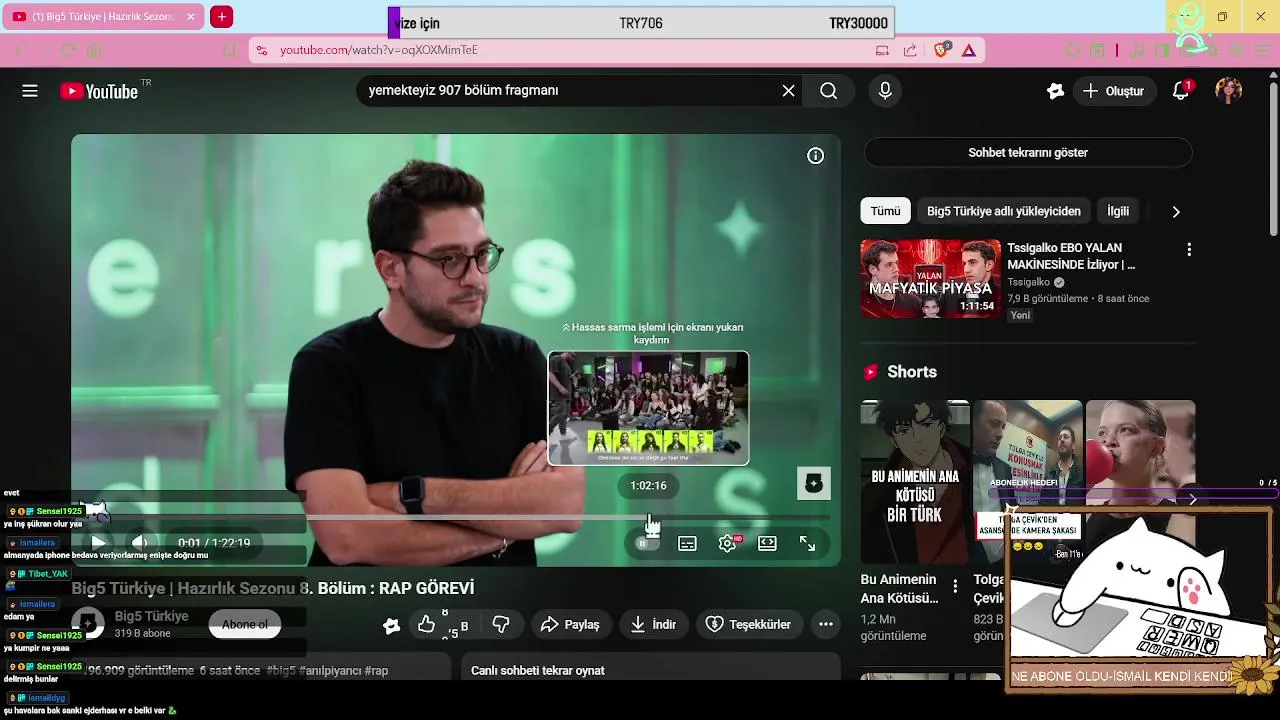Image resolution: width=1280 pixels, height=720 pixels.
Task: Share the video via Paylaş
Action: point(570,624)
